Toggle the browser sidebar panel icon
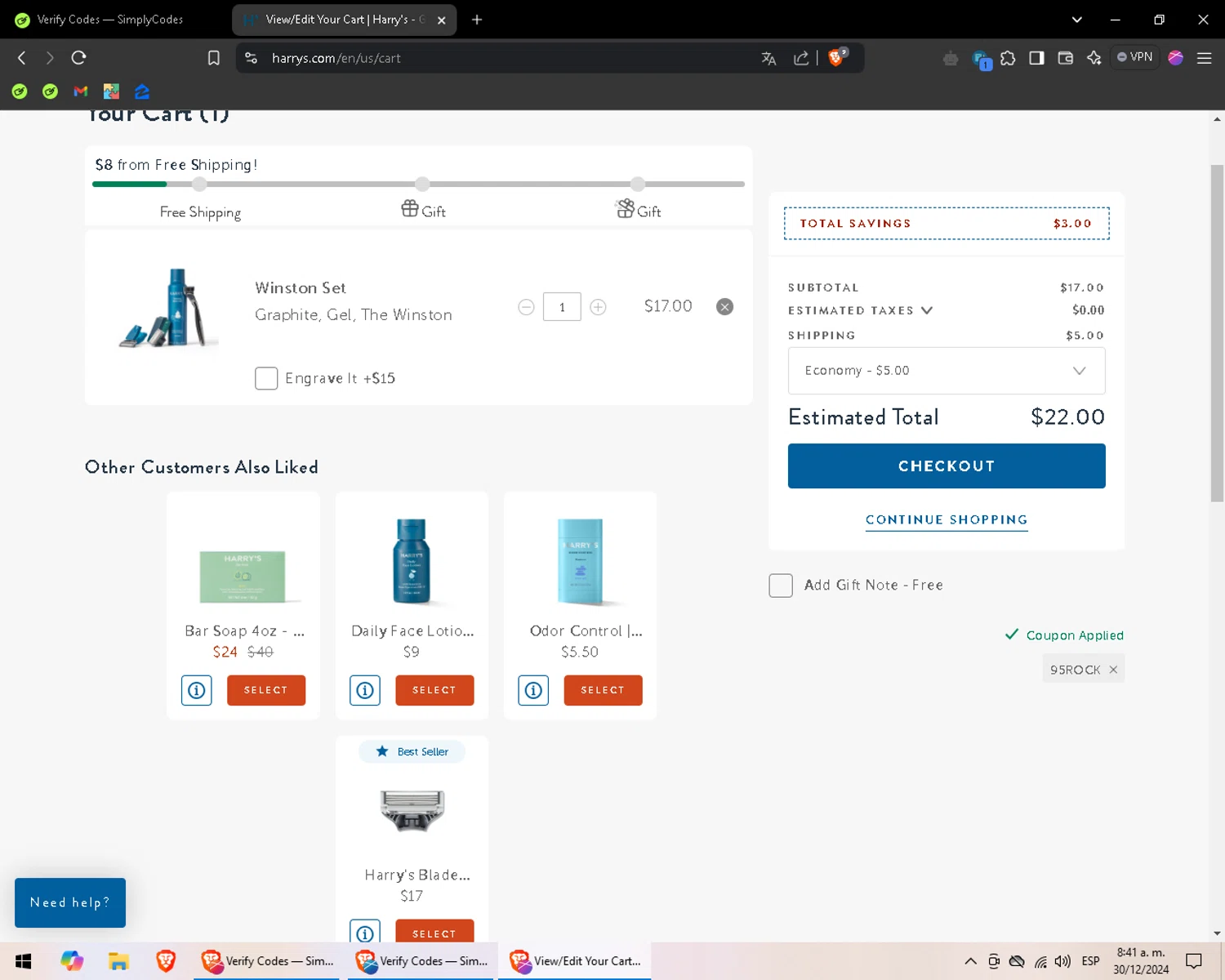 pos(1036,58)
